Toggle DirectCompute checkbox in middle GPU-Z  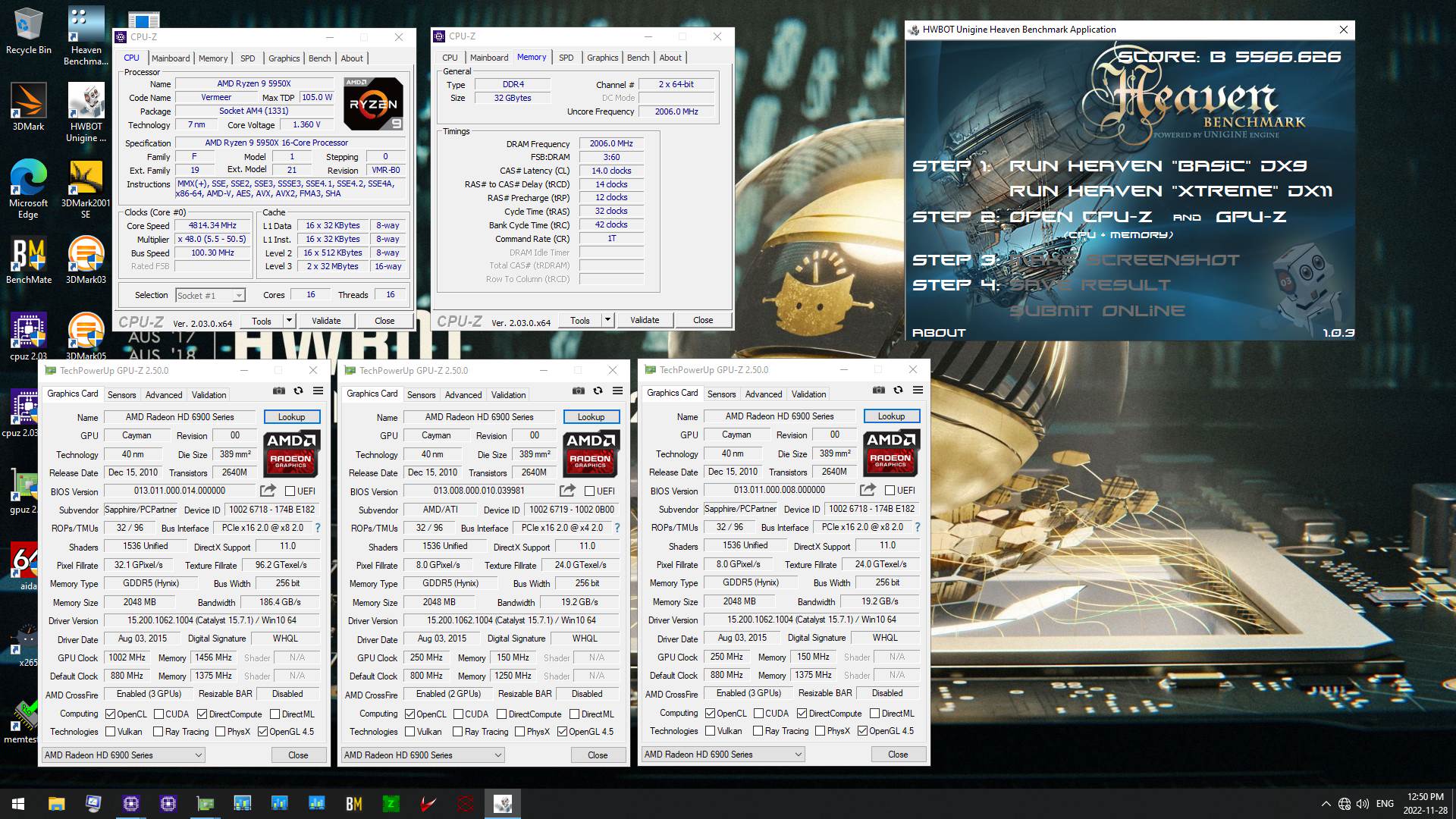click(x=501, y=714)
